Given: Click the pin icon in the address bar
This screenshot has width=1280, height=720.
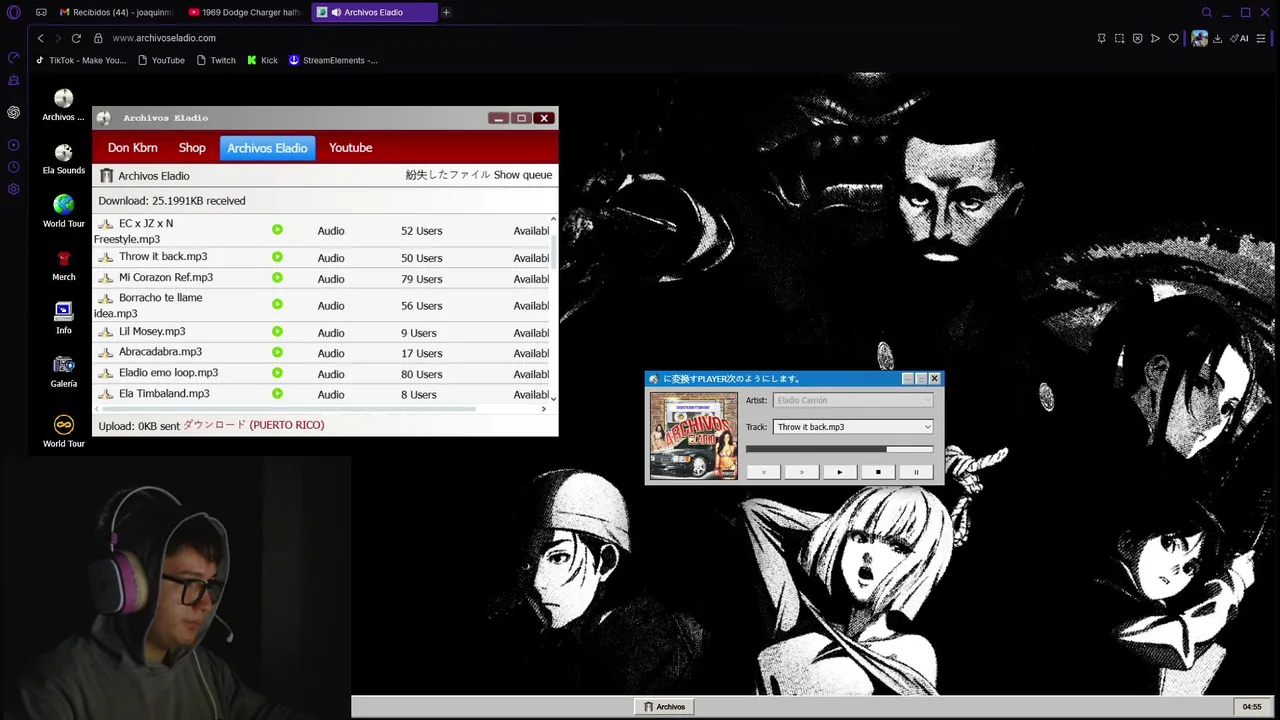Looking at the screenshot, I should 1101,38.
